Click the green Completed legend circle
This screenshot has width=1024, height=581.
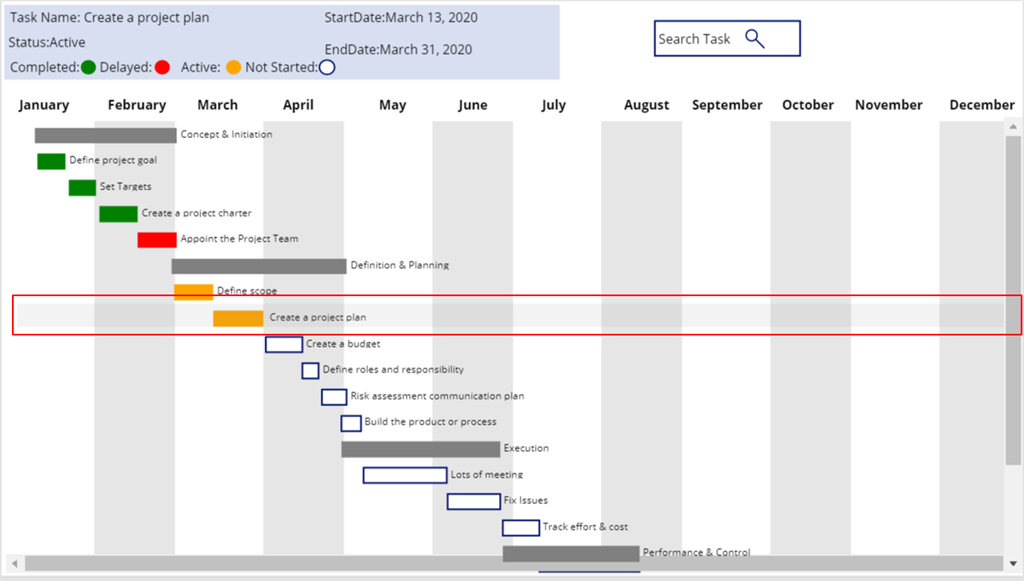tap(88, 67)
